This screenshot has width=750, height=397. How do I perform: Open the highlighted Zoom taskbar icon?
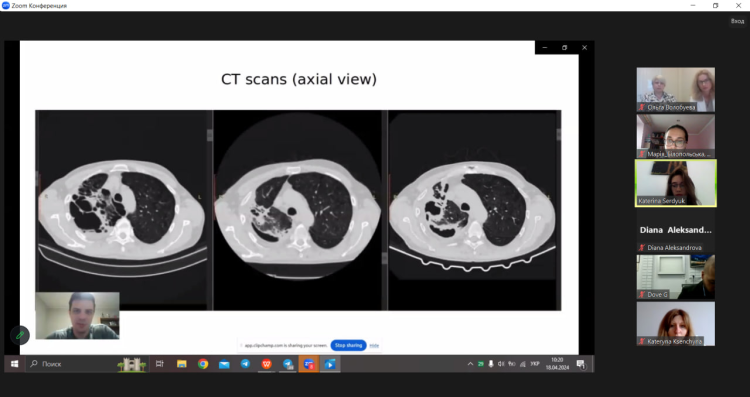(x=309, y=364)
